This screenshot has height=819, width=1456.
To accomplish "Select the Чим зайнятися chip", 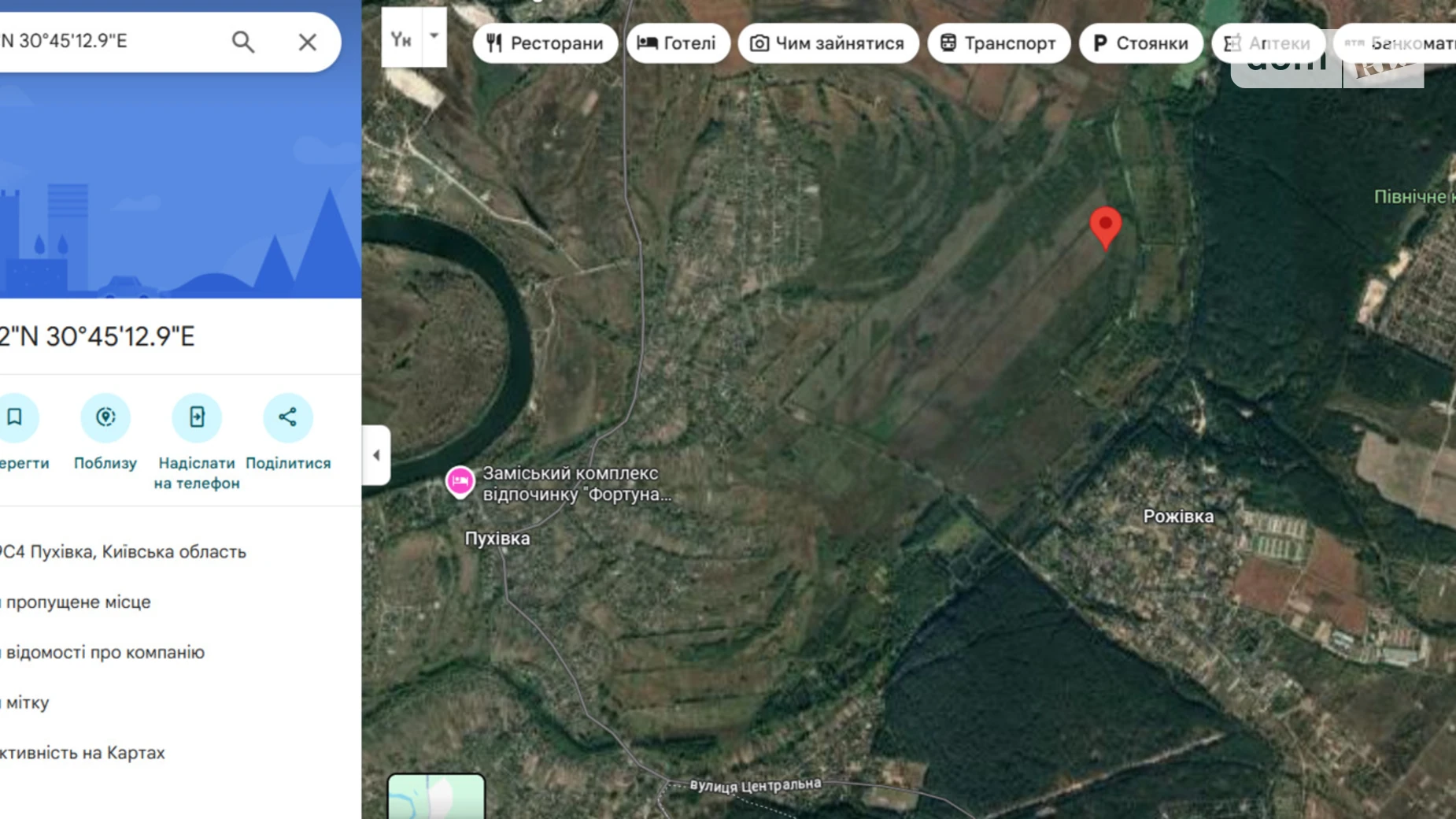I will pos(827,43).
